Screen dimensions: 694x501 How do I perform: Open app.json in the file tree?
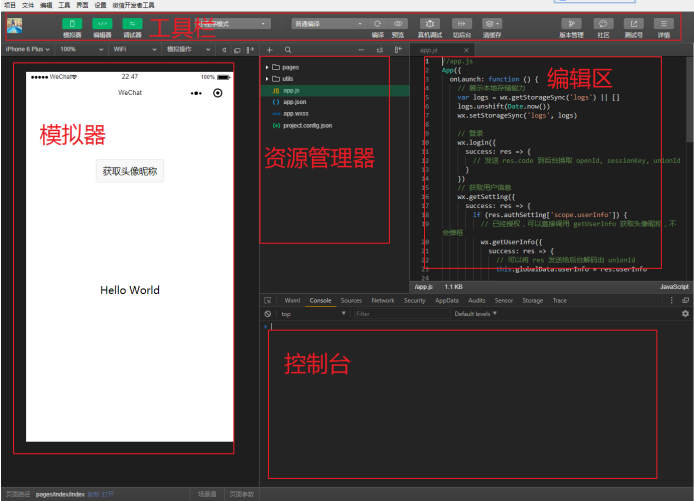[295, 102]
